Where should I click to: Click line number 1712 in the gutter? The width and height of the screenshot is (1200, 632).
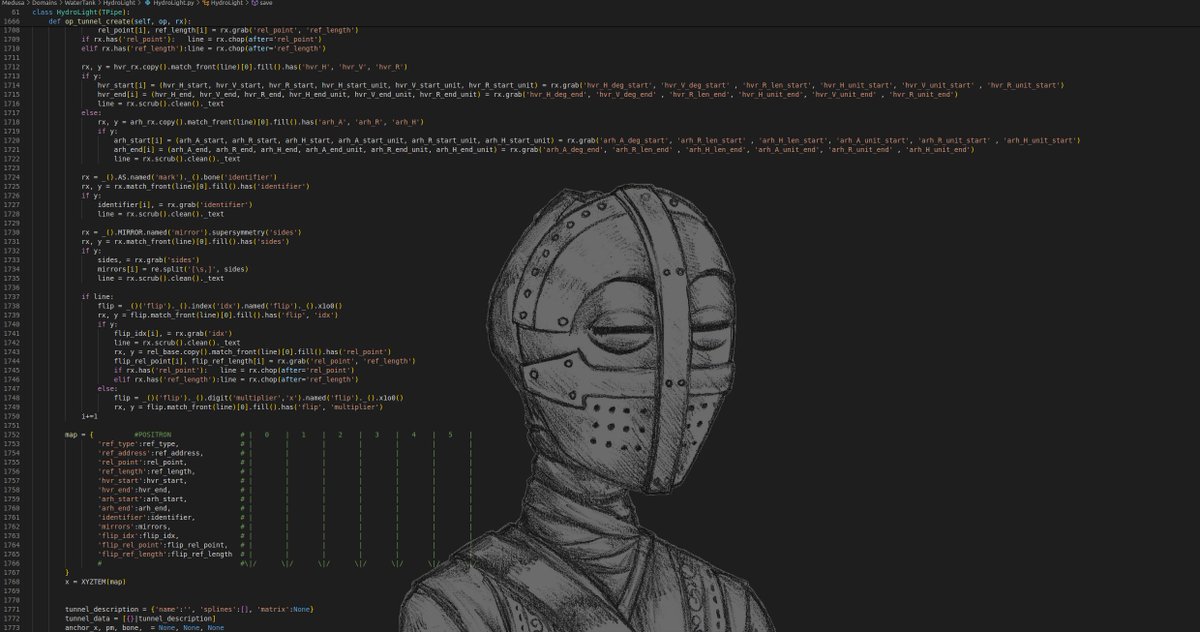(x=11, y=65)
